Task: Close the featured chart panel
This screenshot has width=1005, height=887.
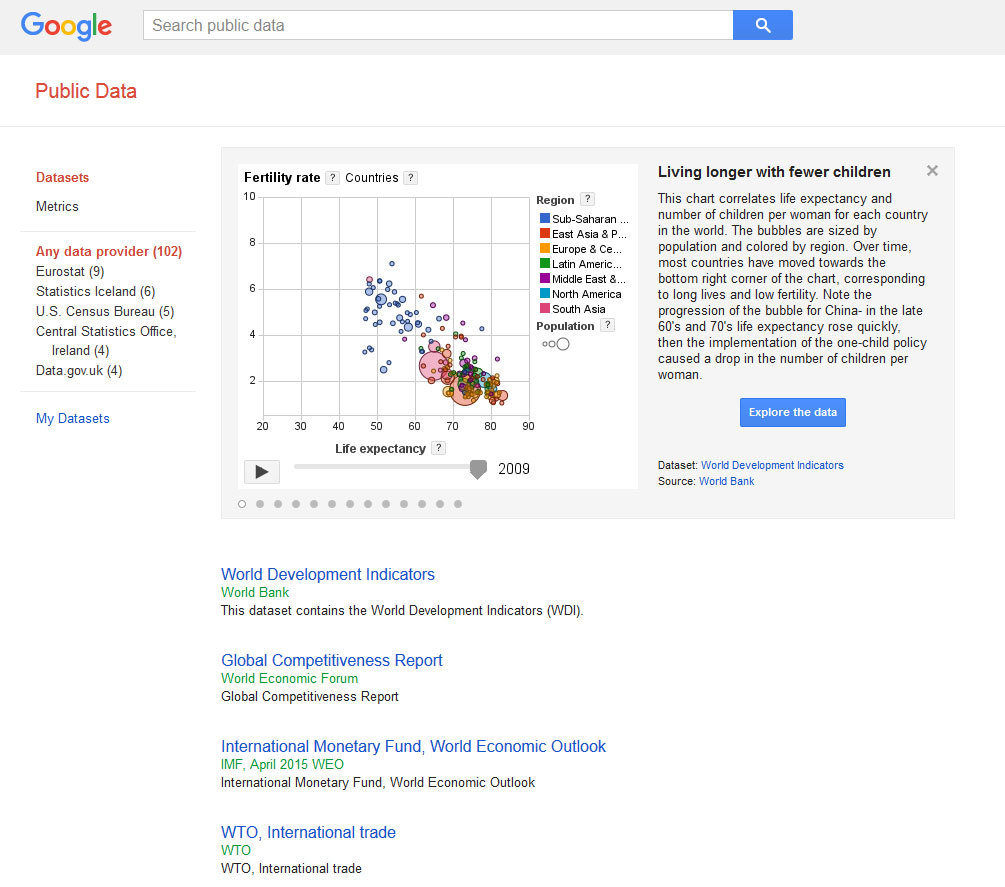Action: click(x=933, y=170)
